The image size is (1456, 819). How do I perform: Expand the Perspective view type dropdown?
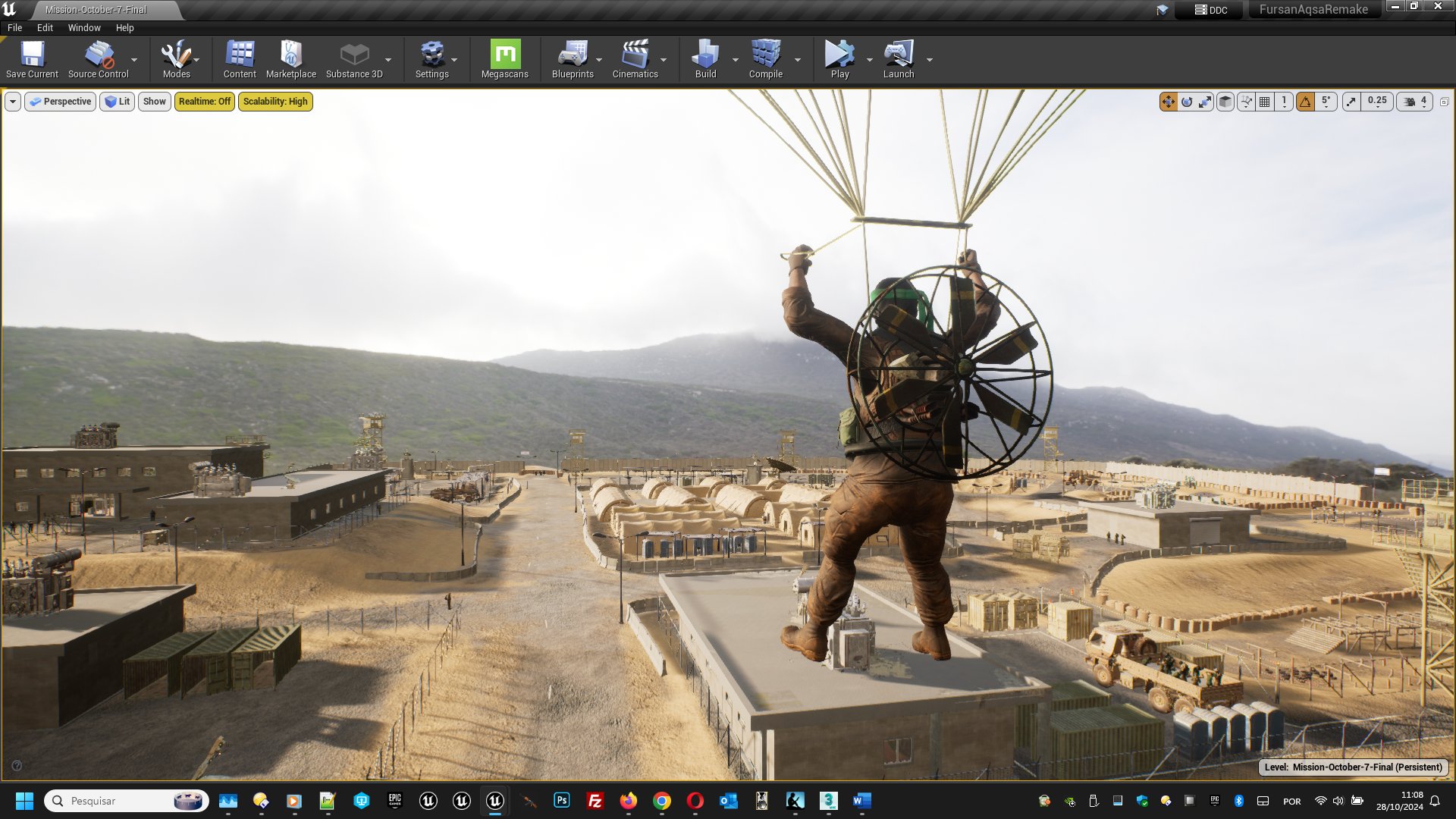pyautogui.click(x=60, y=102)
